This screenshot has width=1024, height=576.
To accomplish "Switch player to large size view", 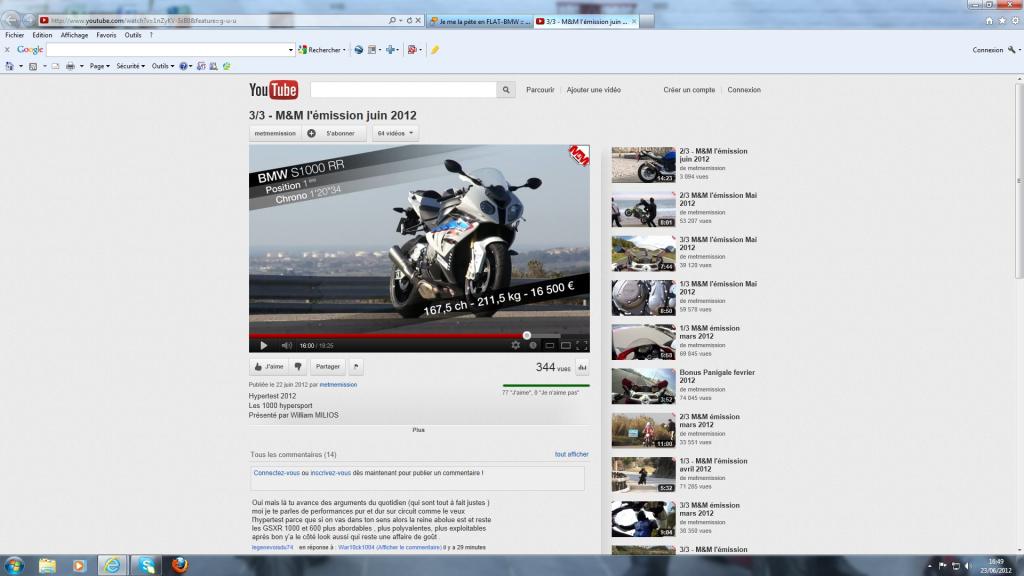I will pyautogui.click(x=566, y=345).
